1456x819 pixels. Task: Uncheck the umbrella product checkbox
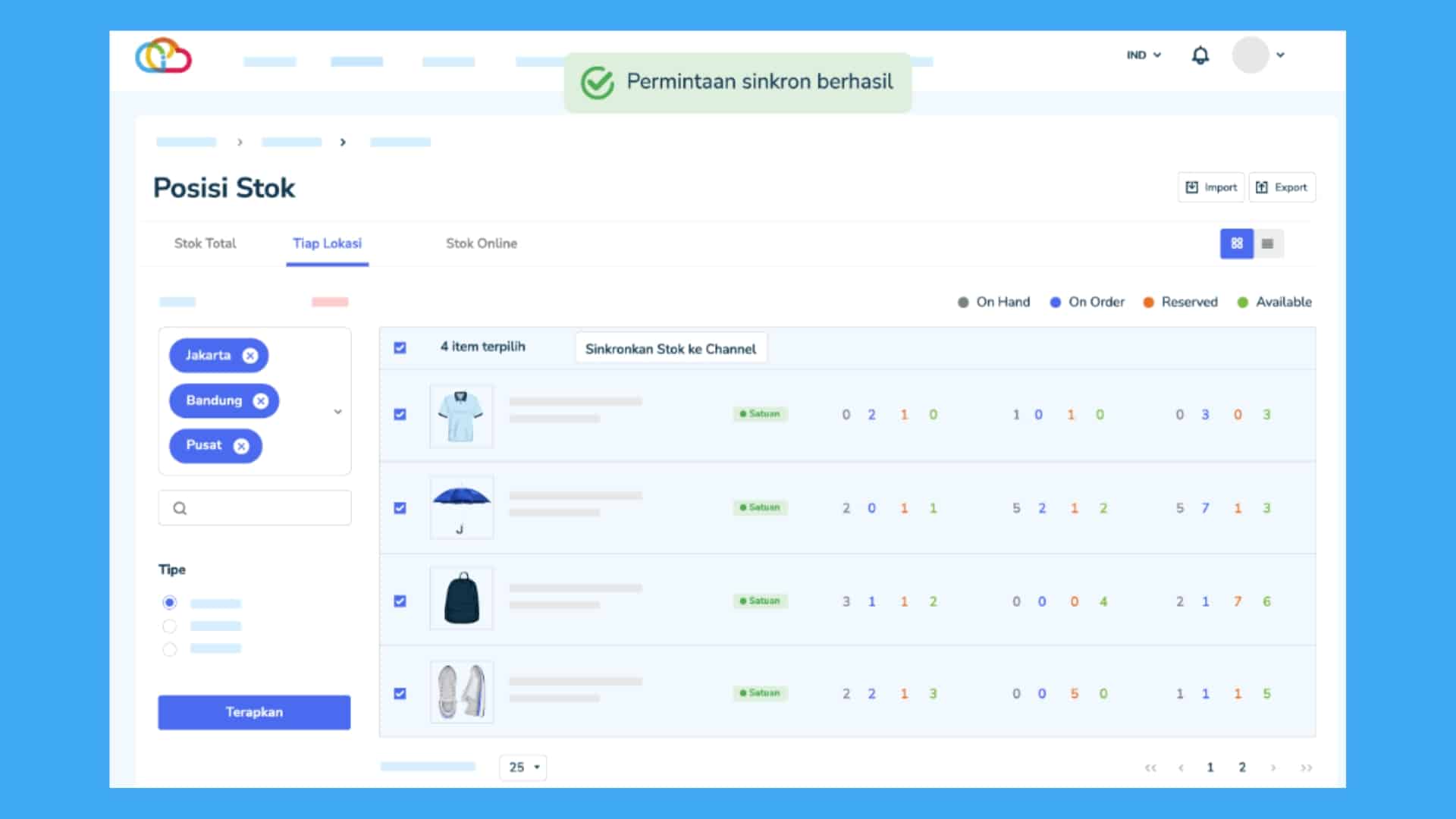tap(400, 507)
